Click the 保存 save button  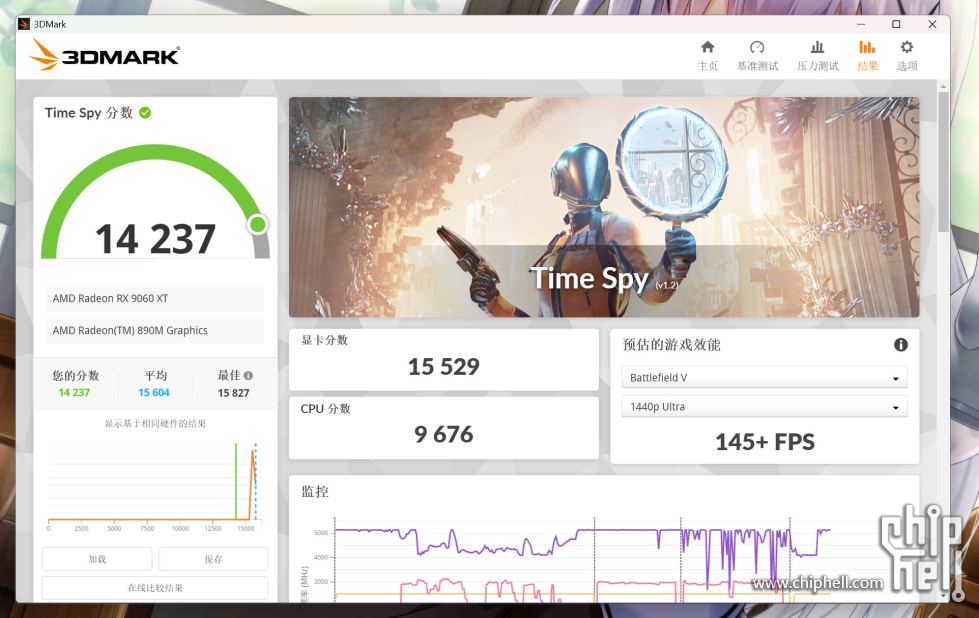pyautogui.click(x=213, y=559)
